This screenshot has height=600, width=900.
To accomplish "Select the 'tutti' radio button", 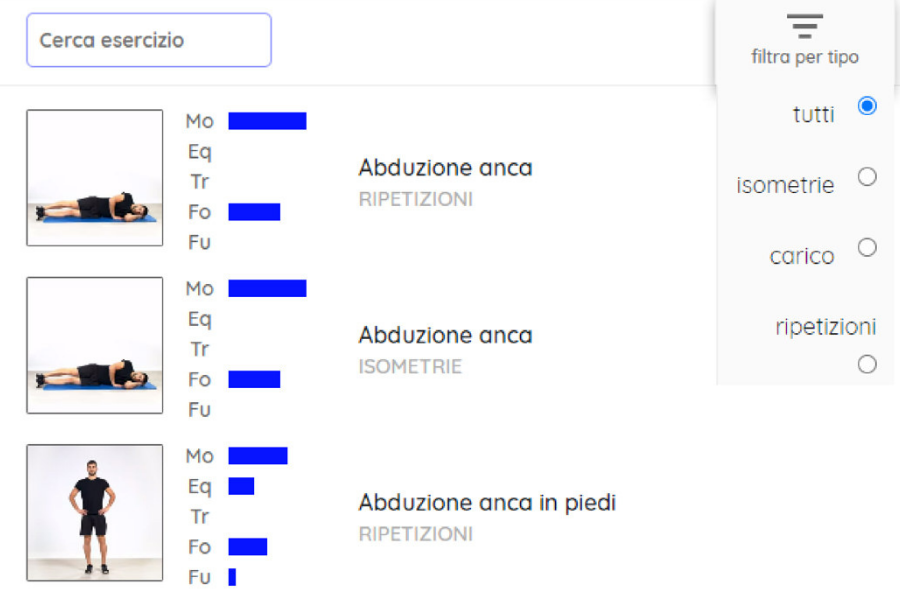I will 867,106.
